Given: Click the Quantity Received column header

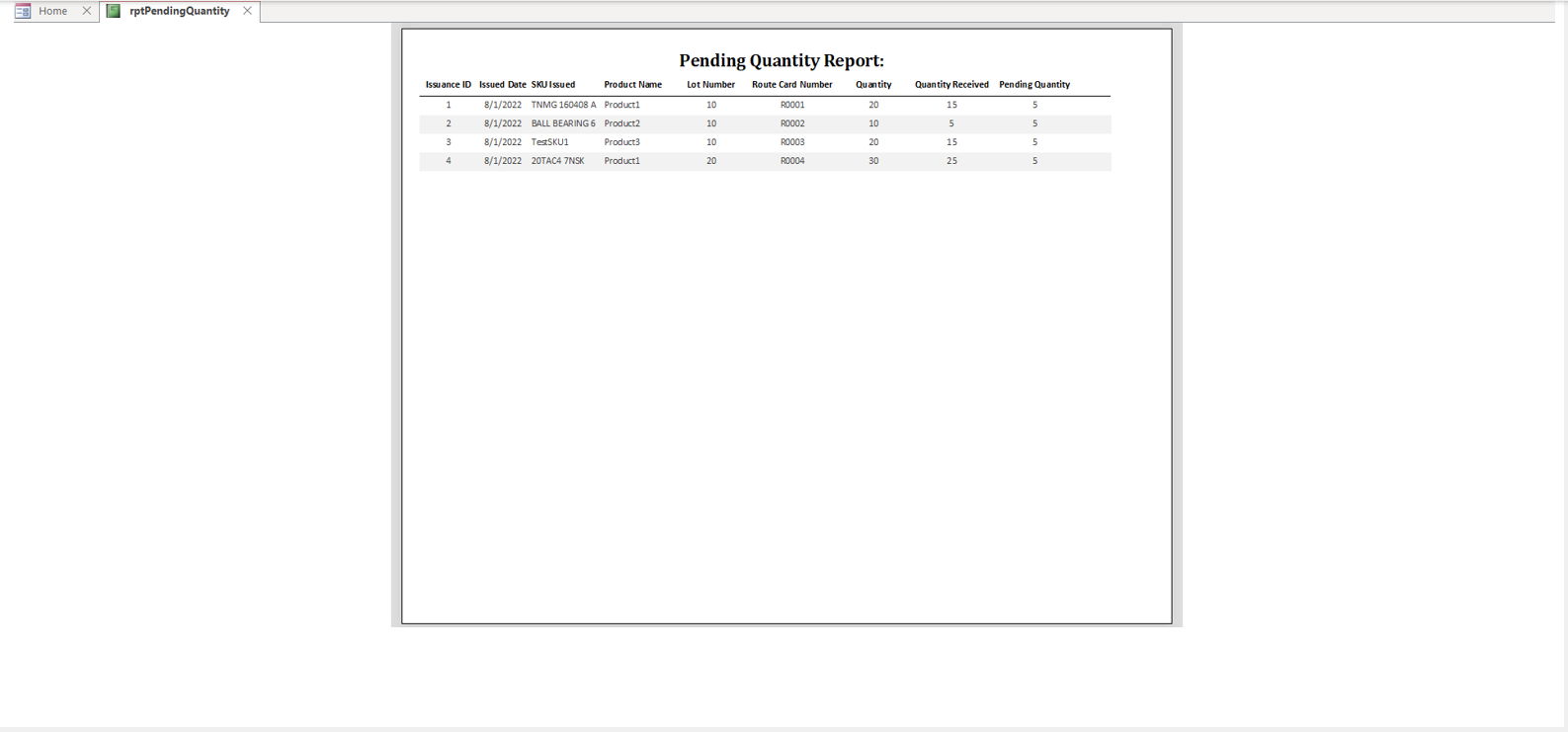Looking at the screenshot, I should click(950, 85).
